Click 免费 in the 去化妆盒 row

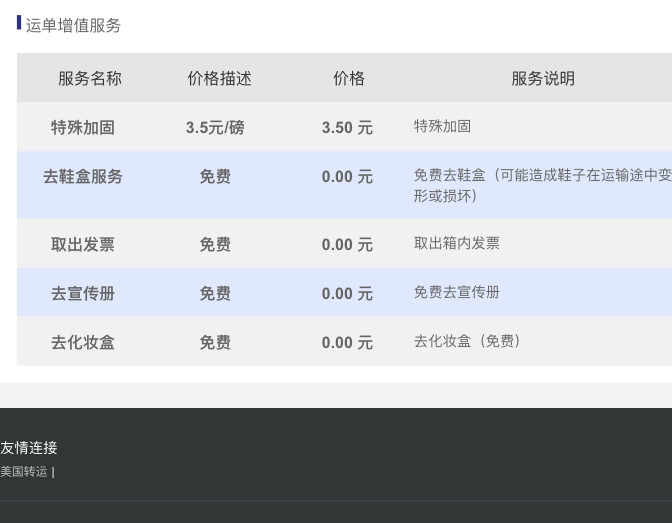215,342
